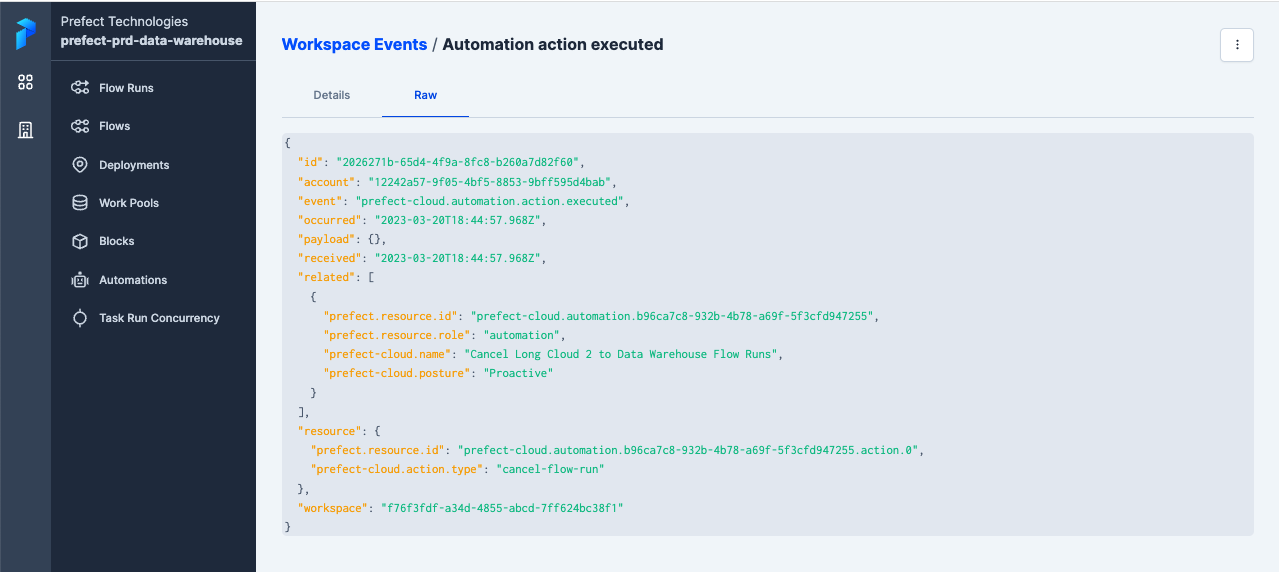
Task: Click the received timestamp value
Action: pyautogui.click(x=456, y=258)
